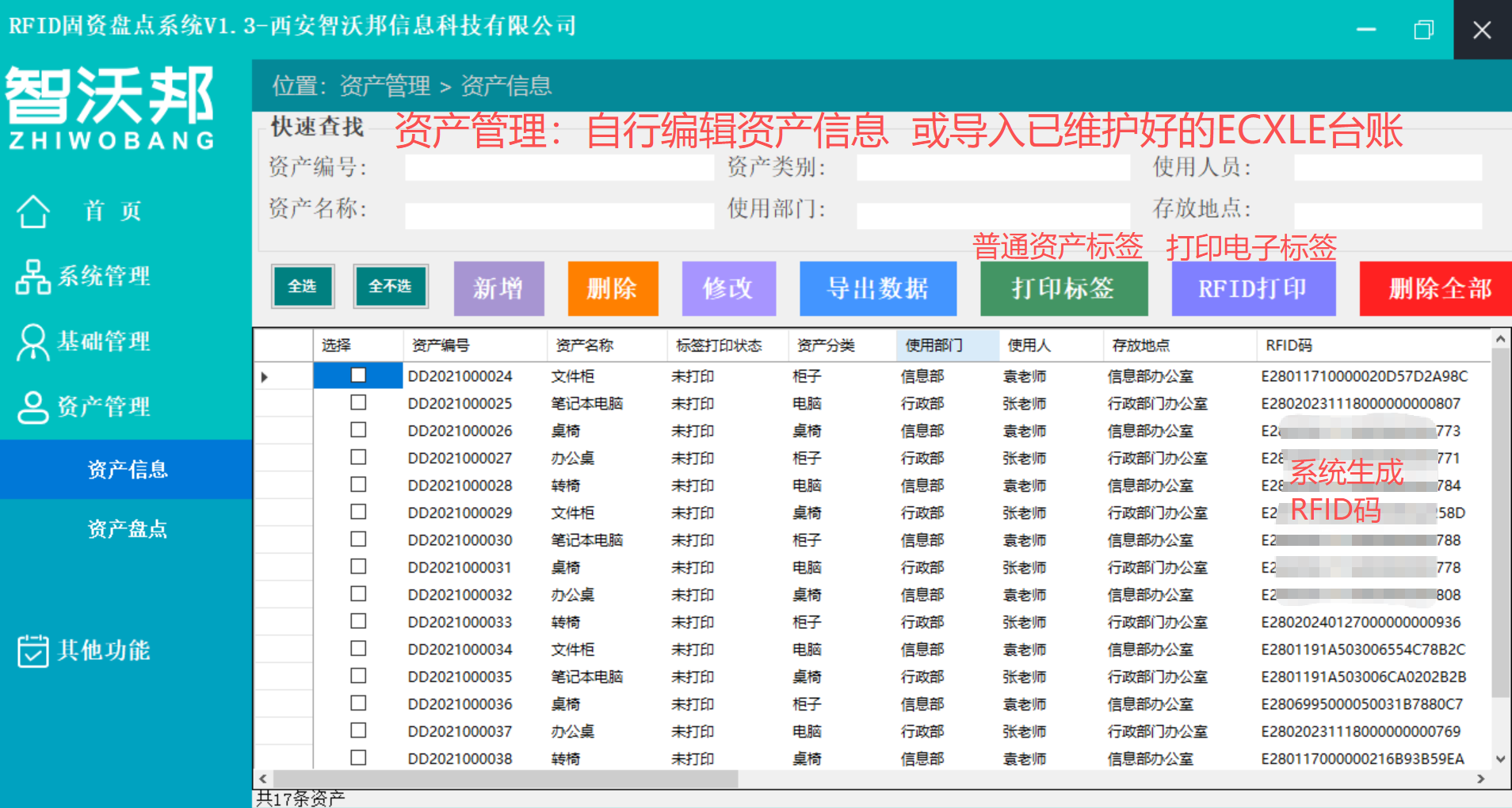Click the 修改 button

coord(728,289)
